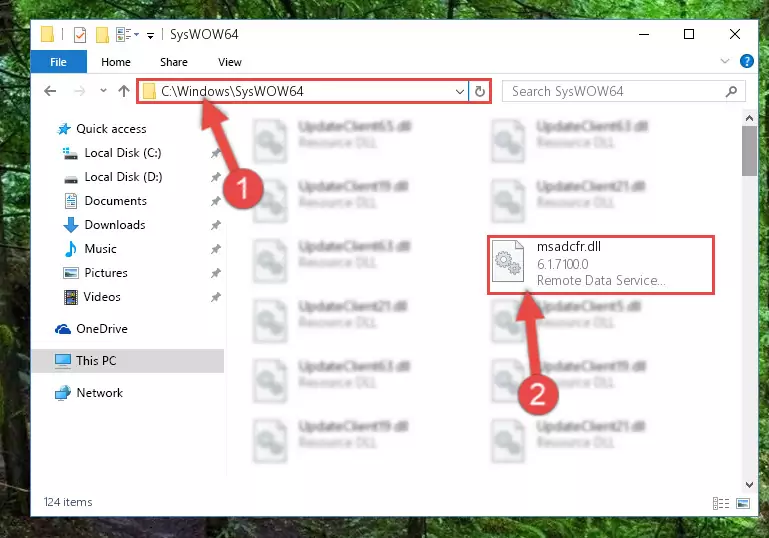769x538 pixels.
Task: Click the 124 items status text
Action: [x=68, y=502]
